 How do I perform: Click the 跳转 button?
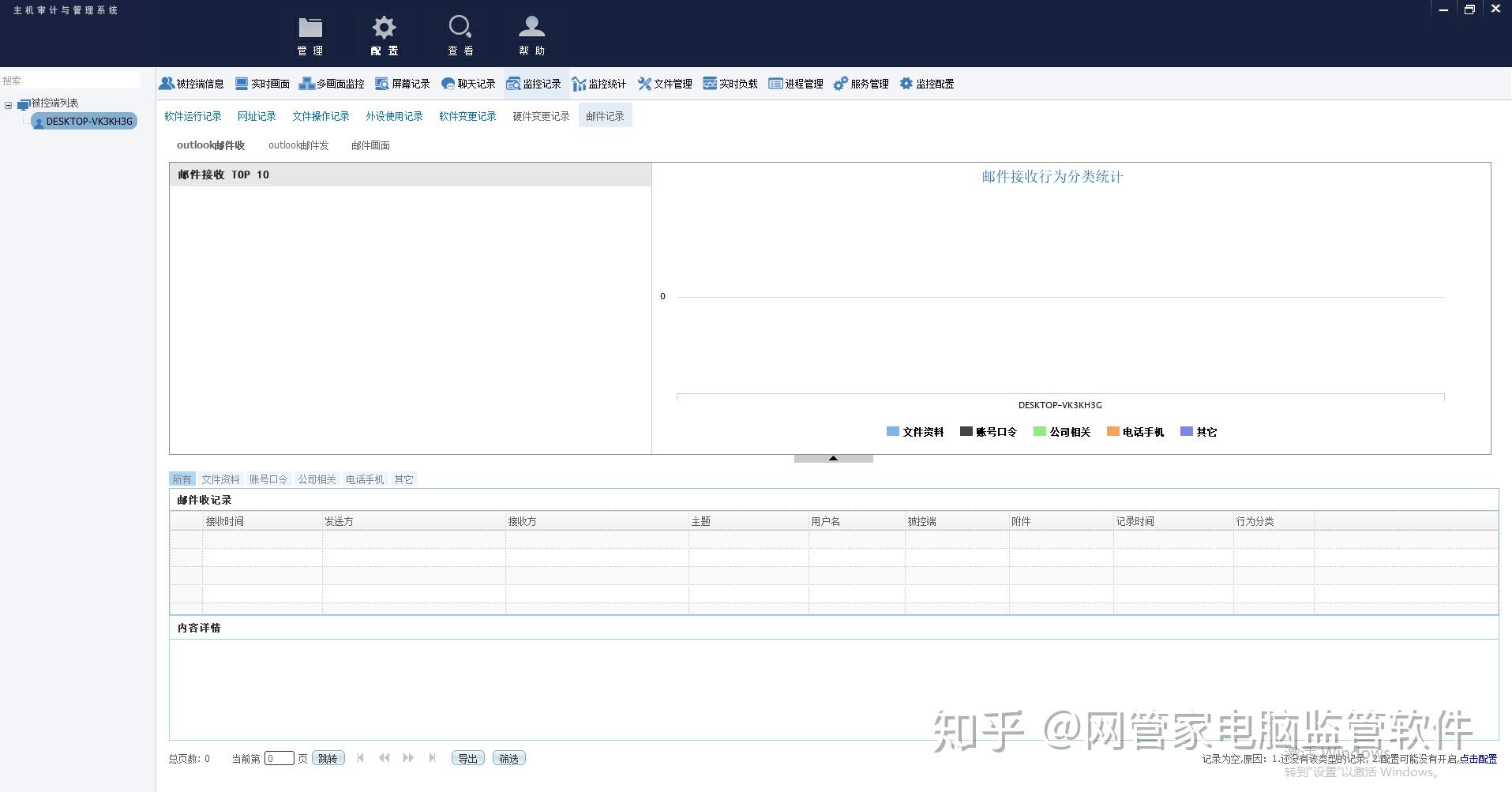point(328,758)
